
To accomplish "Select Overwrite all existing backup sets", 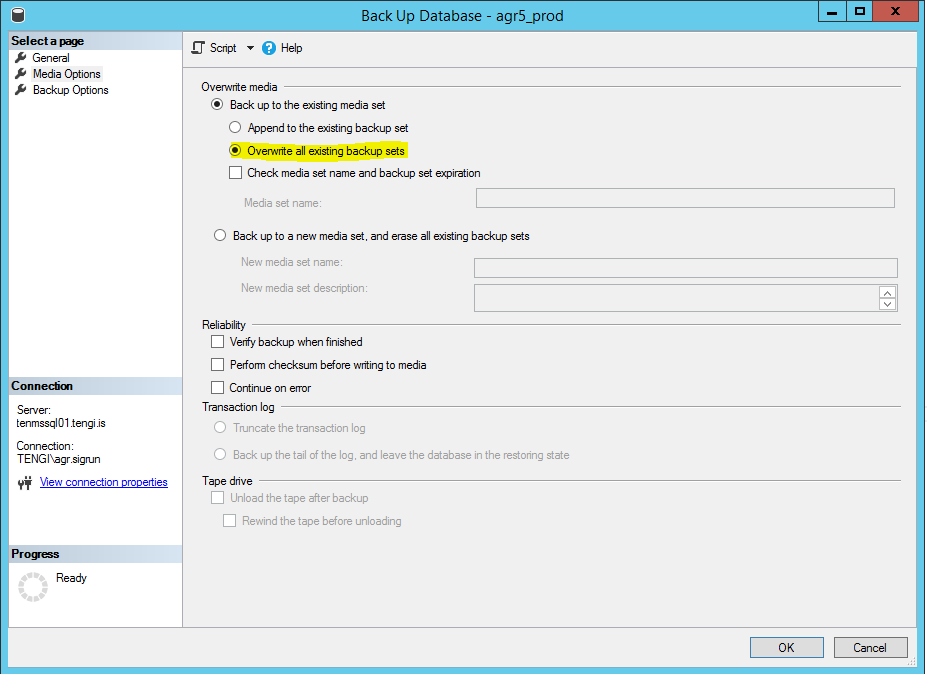I will pyautogui.click(x=235, y=150).
